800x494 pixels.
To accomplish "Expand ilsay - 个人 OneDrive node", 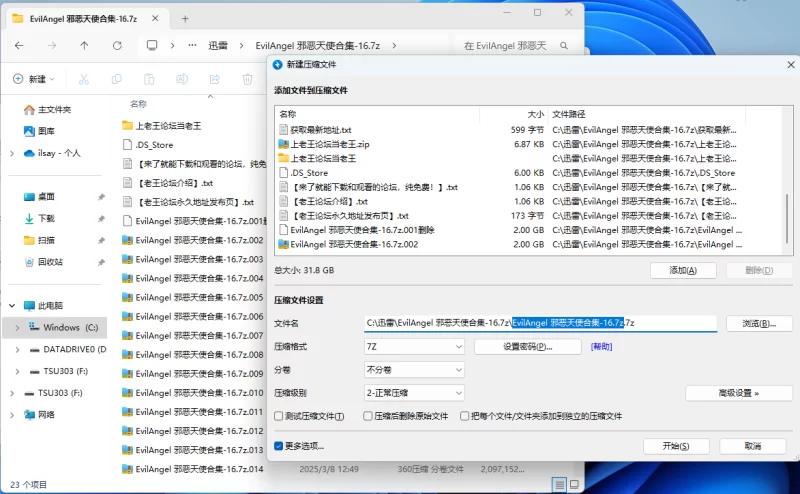I will click(12, 153).
